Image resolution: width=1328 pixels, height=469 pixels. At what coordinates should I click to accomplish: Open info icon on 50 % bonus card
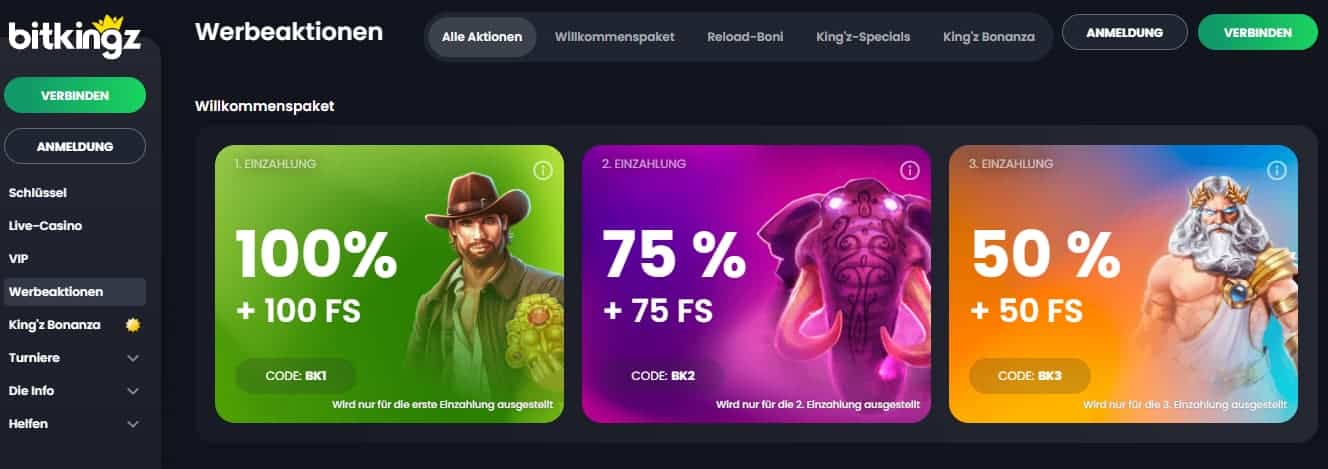click(x=1277, y=170)
